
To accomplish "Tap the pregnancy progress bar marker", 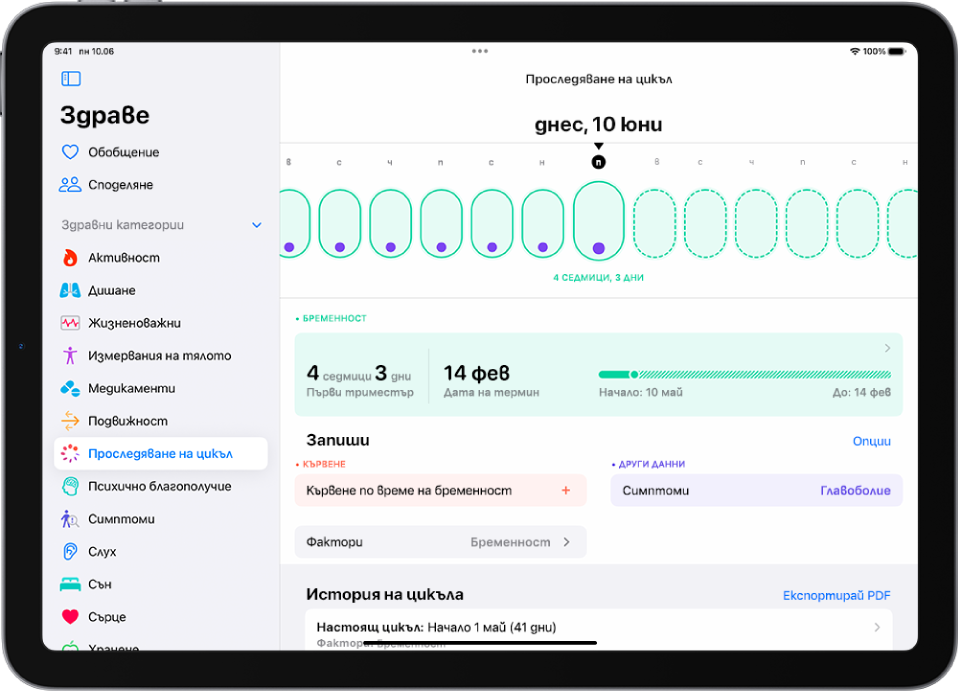I will click(634, 374).
